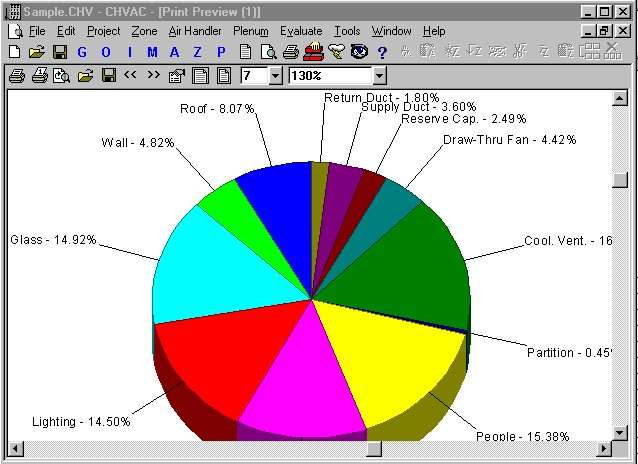The height and width of the screenshot is (464, 638).
Task: Click the G button in the main toolbar
Action: [81, 52]
